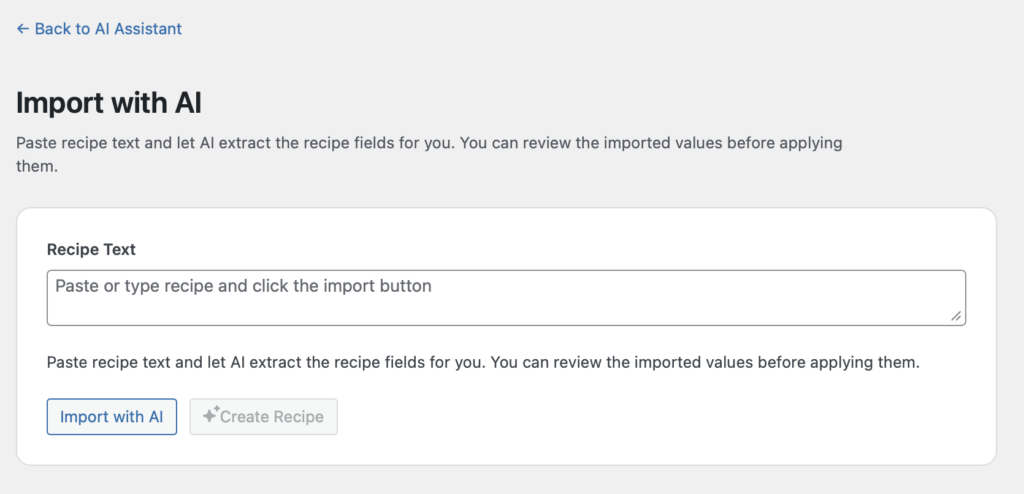Click the helper text below the textarea
The height and width of the screenshot is (494, 1024).
(483, 363)
